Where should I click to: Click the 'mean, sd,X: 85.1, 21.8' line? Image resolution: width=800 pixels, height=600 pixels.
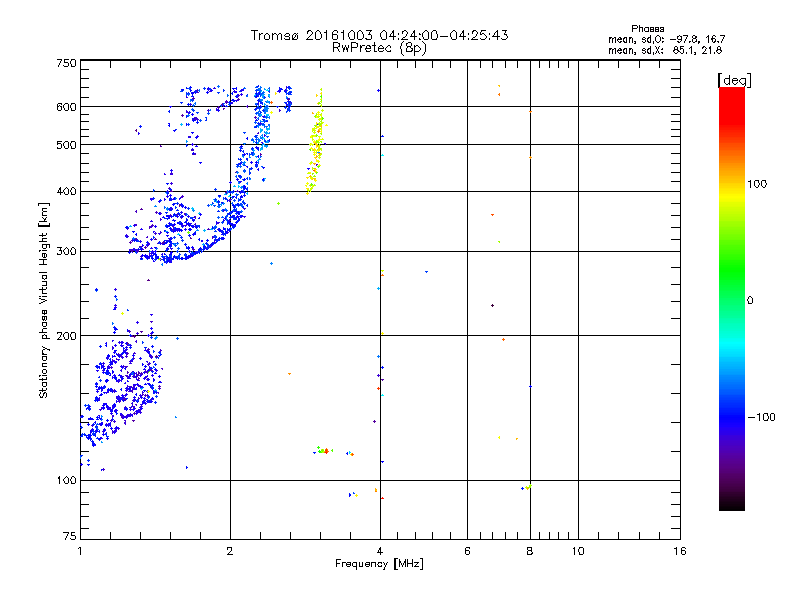click(665, 50)
